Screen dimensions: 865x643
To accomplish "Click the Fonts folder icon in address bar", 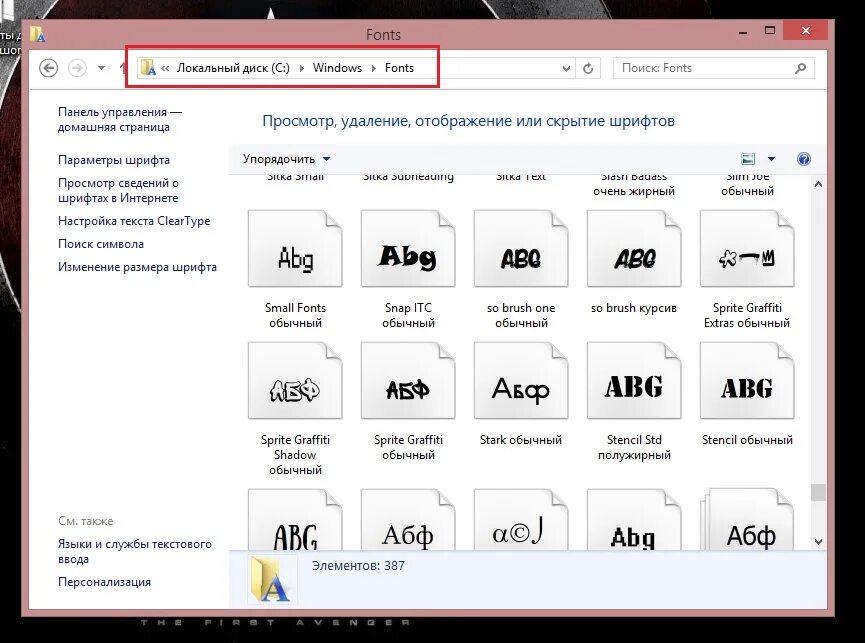I will (x=148, y=68).
